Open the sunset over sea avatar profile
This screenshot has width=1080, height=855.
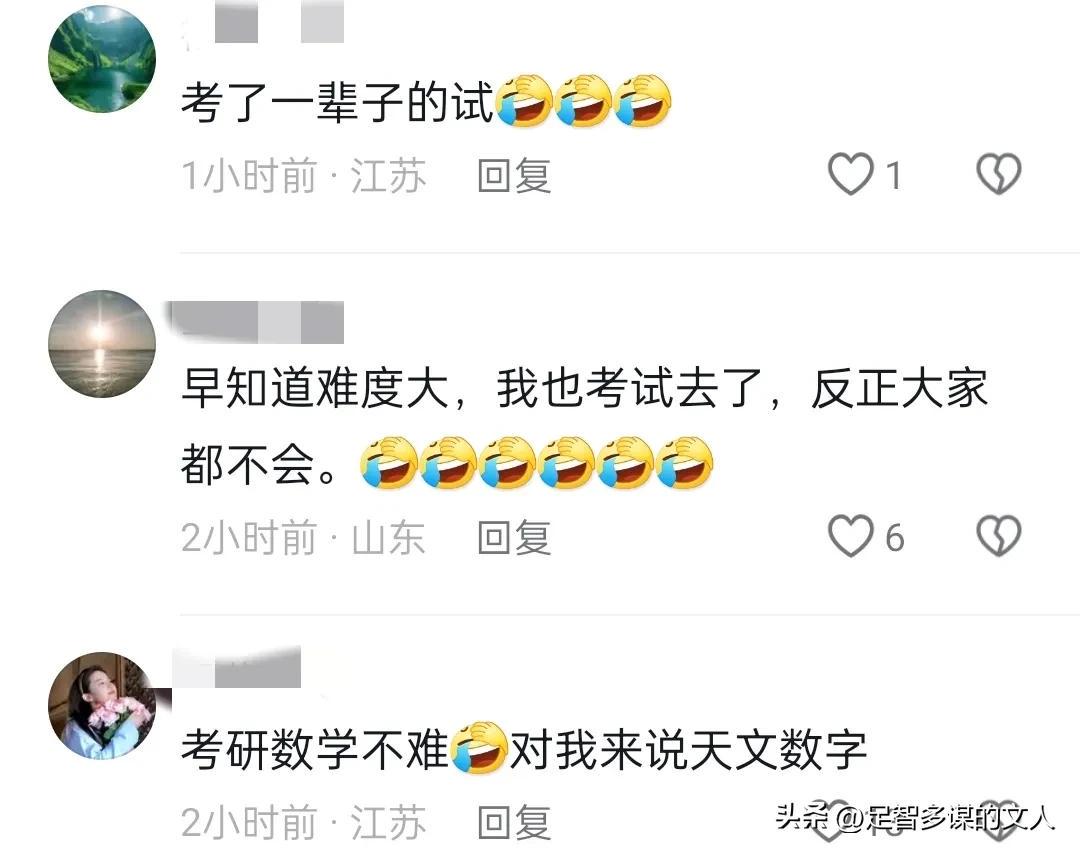point(102,344)
